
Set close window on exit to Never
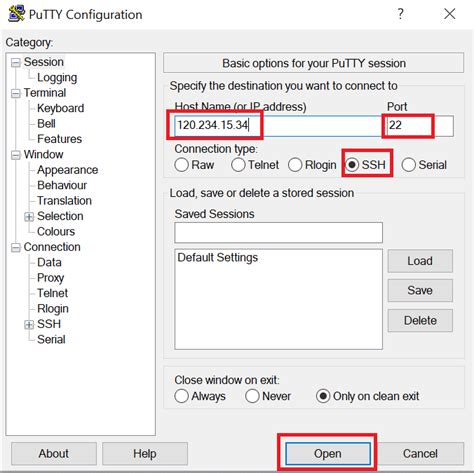pos(252,396)
